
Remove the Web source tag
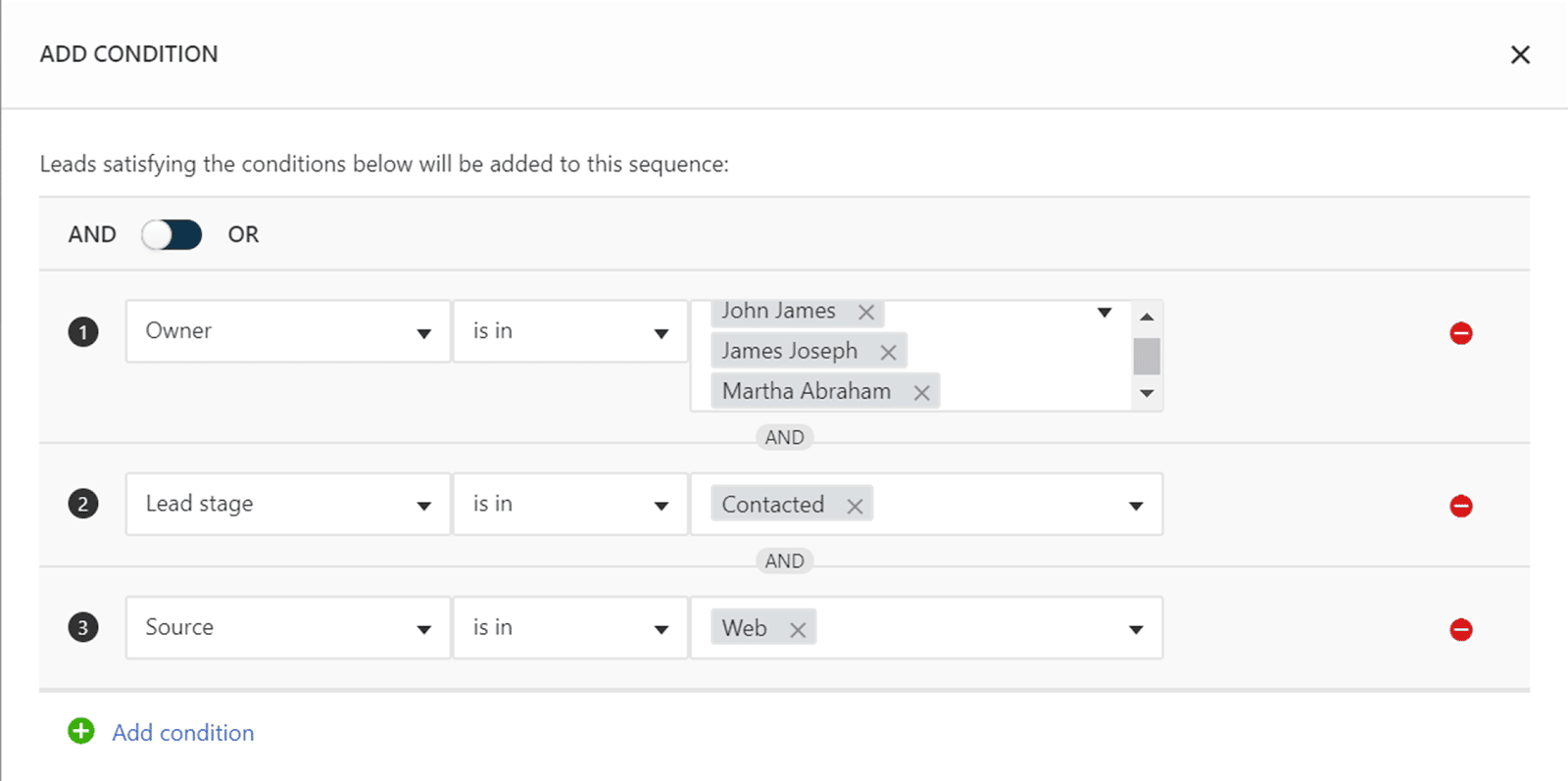(798, 630)
